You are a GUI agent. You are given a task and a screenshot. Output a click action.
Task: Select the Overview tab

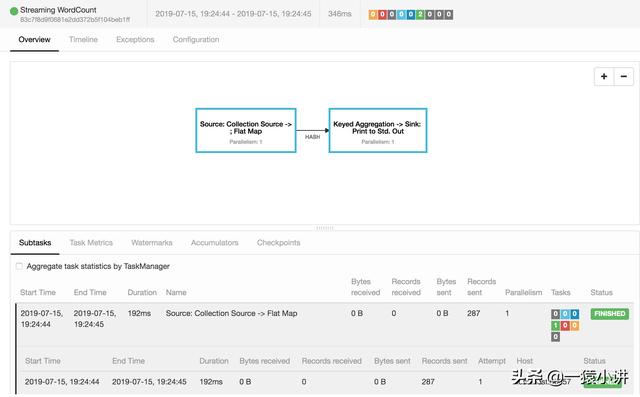(x=34, y=40)
